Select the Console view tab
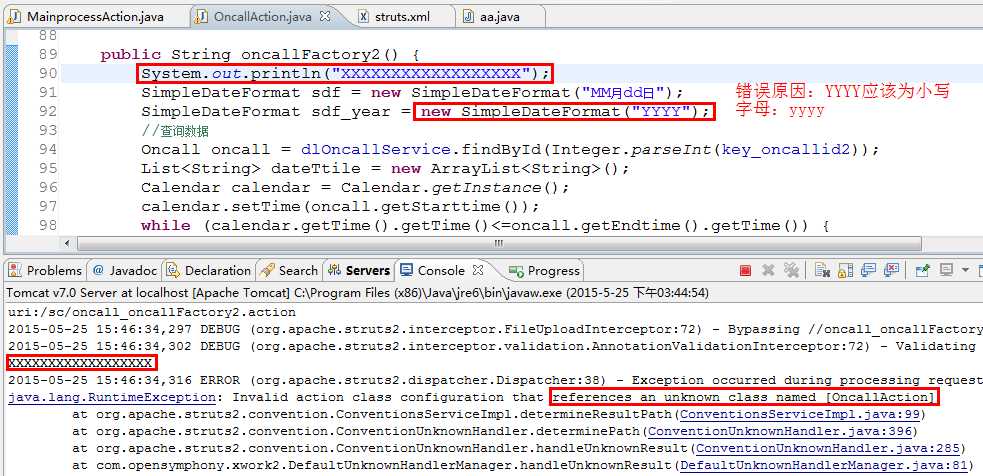This screenshot has height=476, width=983. [441, 271]
